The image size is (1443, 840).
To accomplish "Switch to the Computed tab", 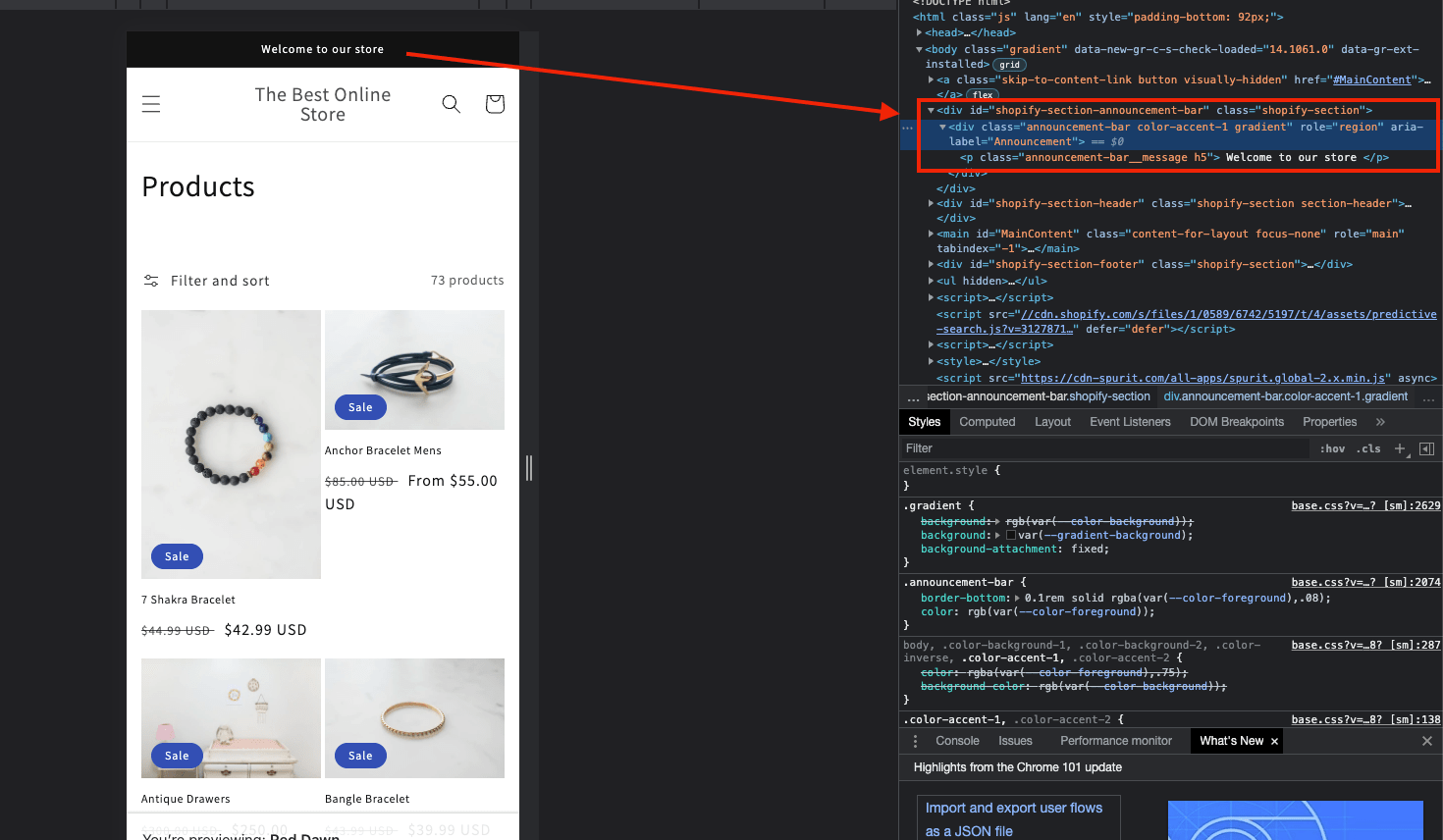I will (x=987, y=422).
